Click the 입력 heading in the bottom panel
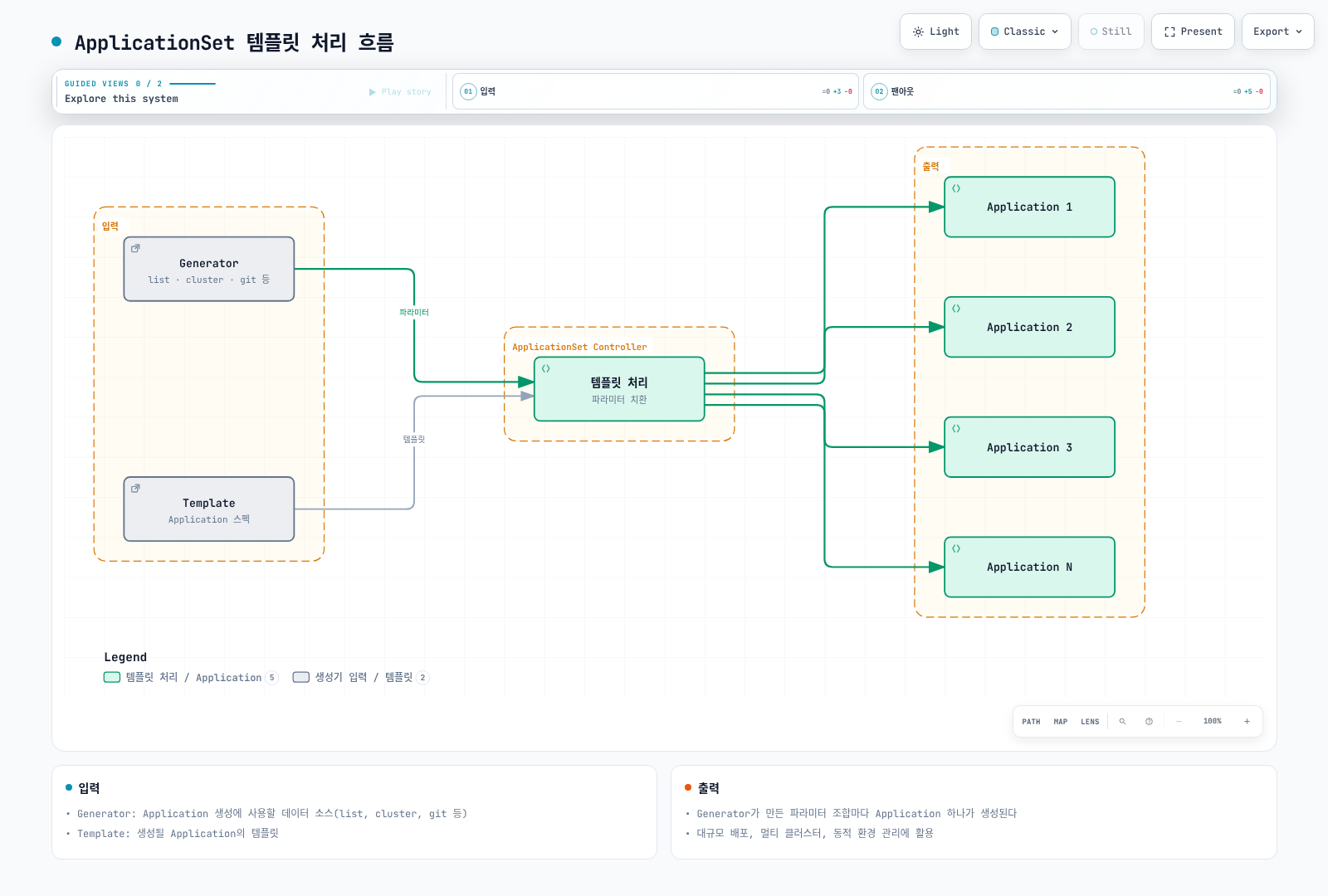The width and height of the screenshot is (1328, 896). 89,788
